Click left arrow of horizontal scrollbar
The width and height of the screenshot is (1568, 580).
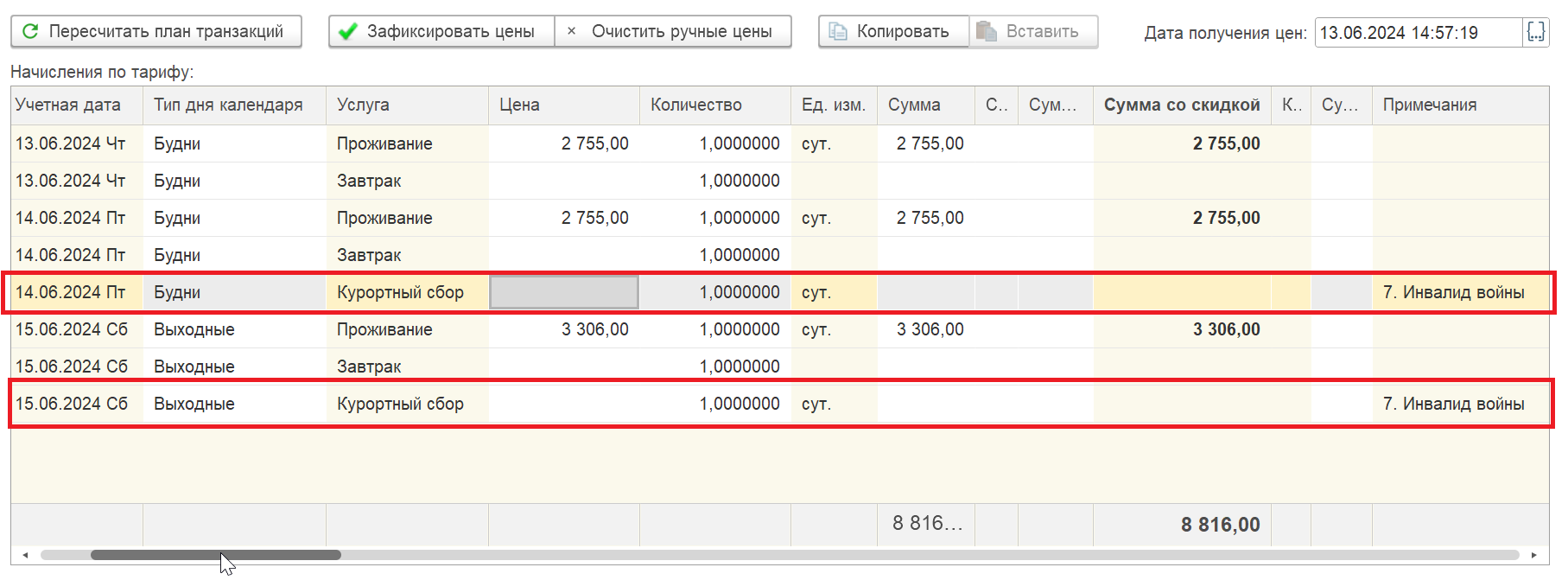(25, 555)
